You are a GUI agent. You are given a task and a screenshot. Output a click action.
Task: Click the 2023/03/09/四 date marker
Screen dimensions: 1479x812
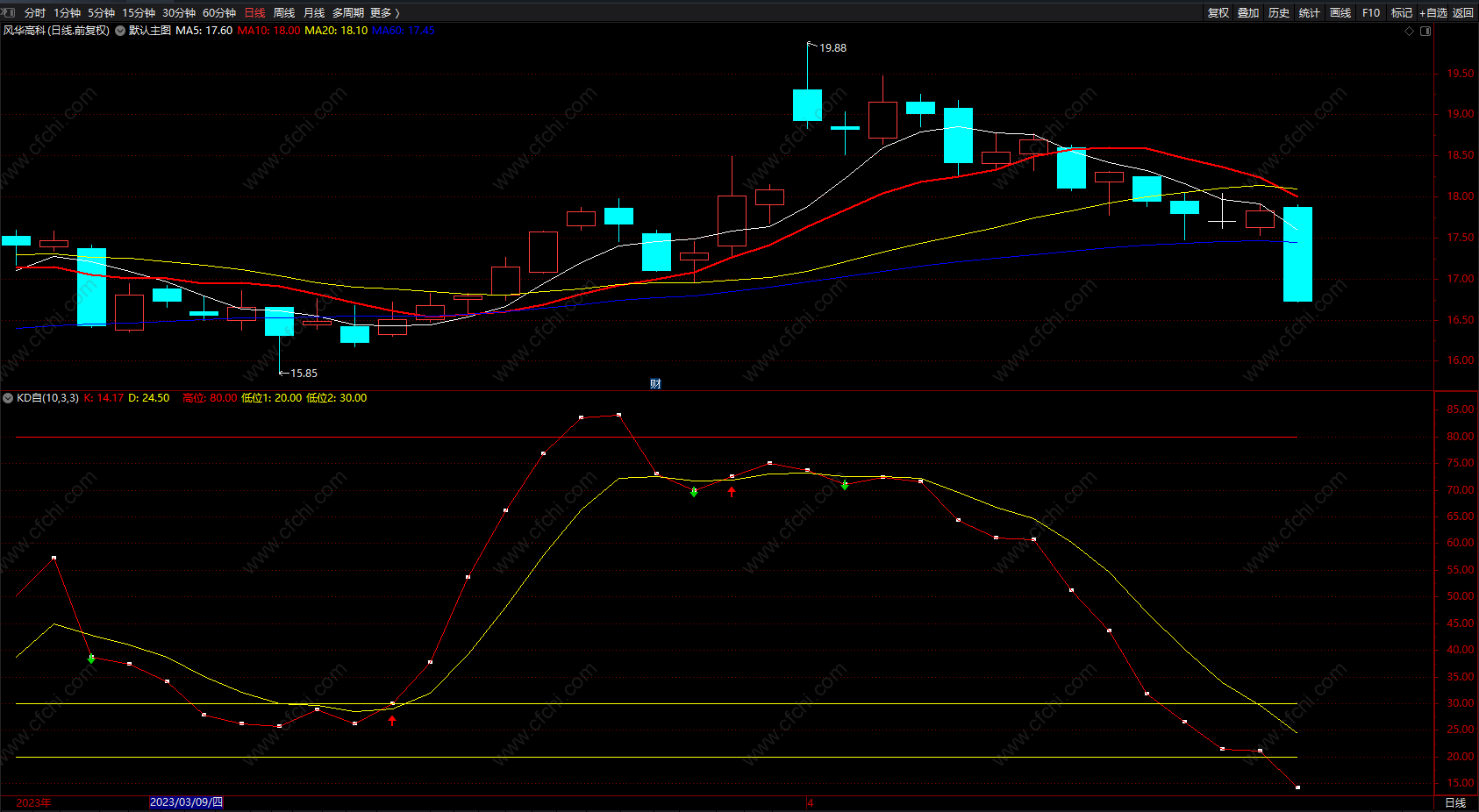[186, 802]
